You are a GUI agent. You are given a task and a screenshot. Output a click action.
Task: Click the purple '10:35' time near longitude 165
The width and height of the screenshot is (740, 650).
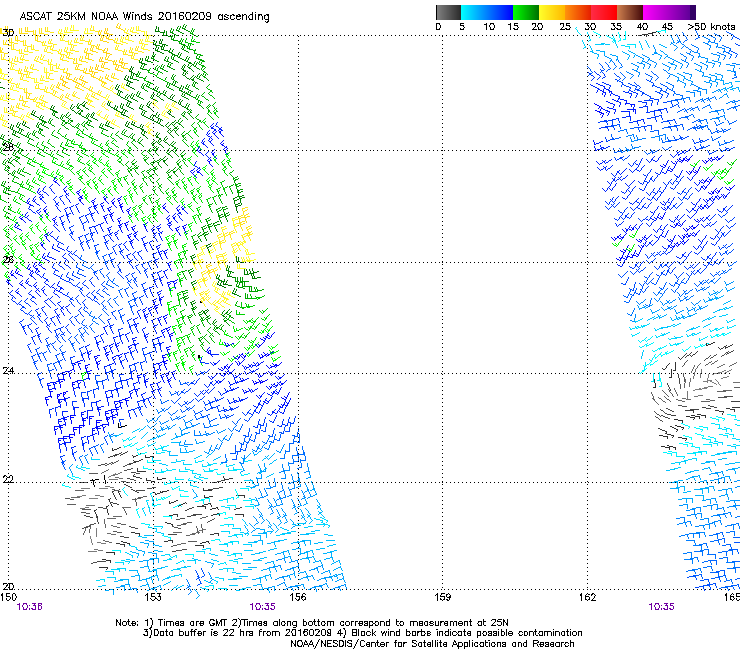pos(661,607)
